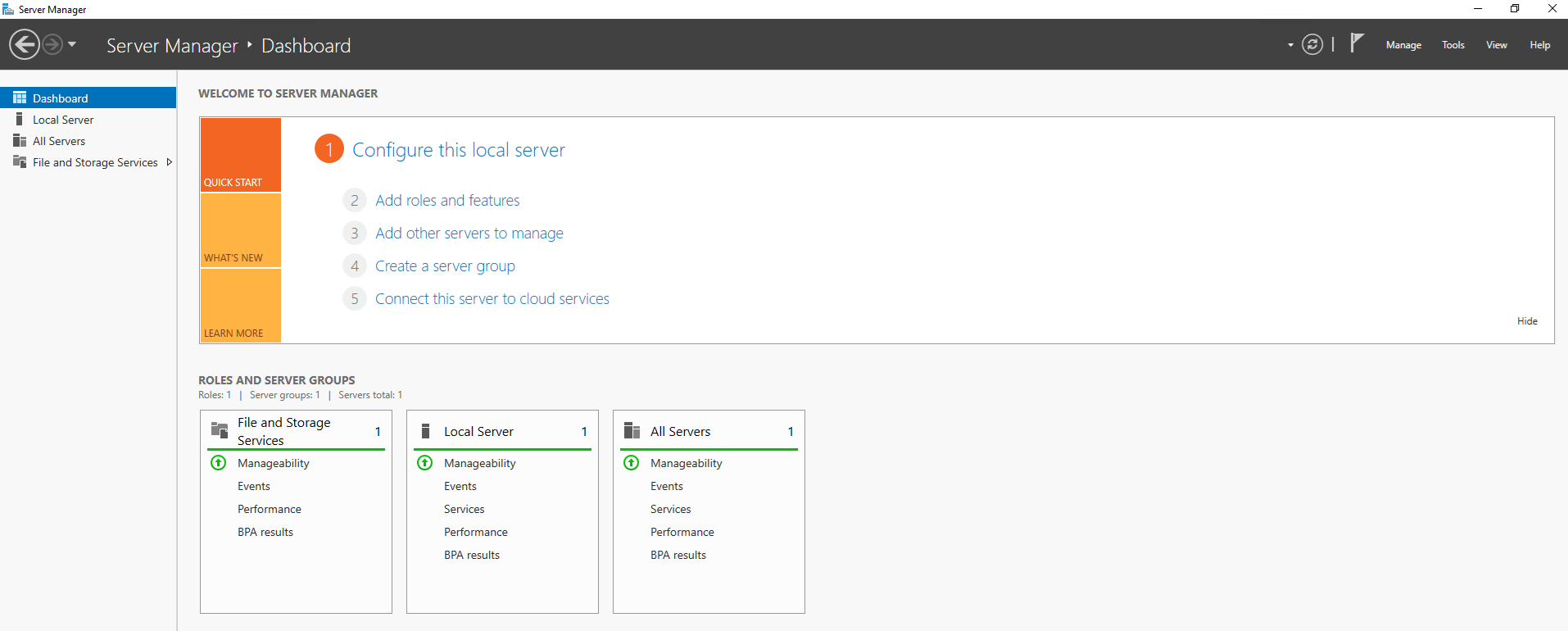
Task: Select Dashboard in the sidebar
Action: click(88, 98)
